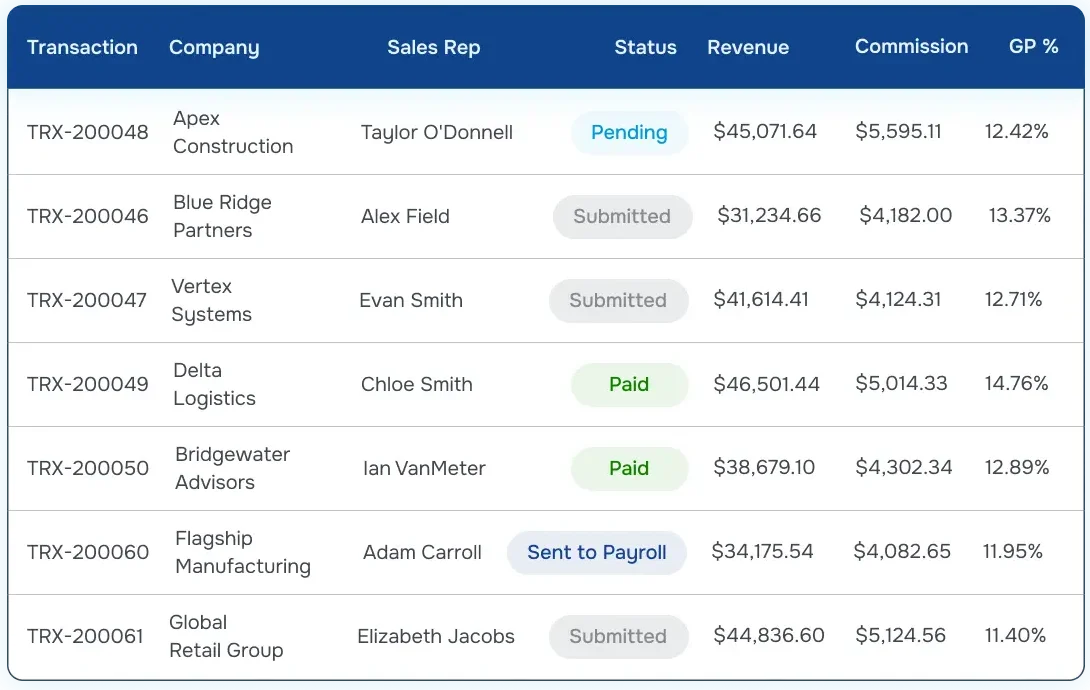The height and width of the screenshot is (690, 1090).
Task: Click the Commission column header
Action: pos(911,47)
